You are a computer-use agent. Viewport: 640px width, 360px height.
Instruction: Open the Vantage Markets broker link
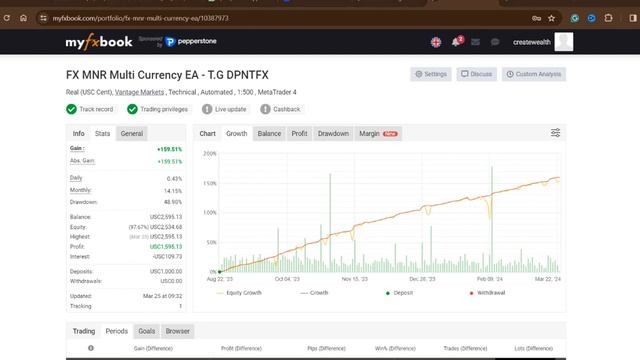(139, 92)
